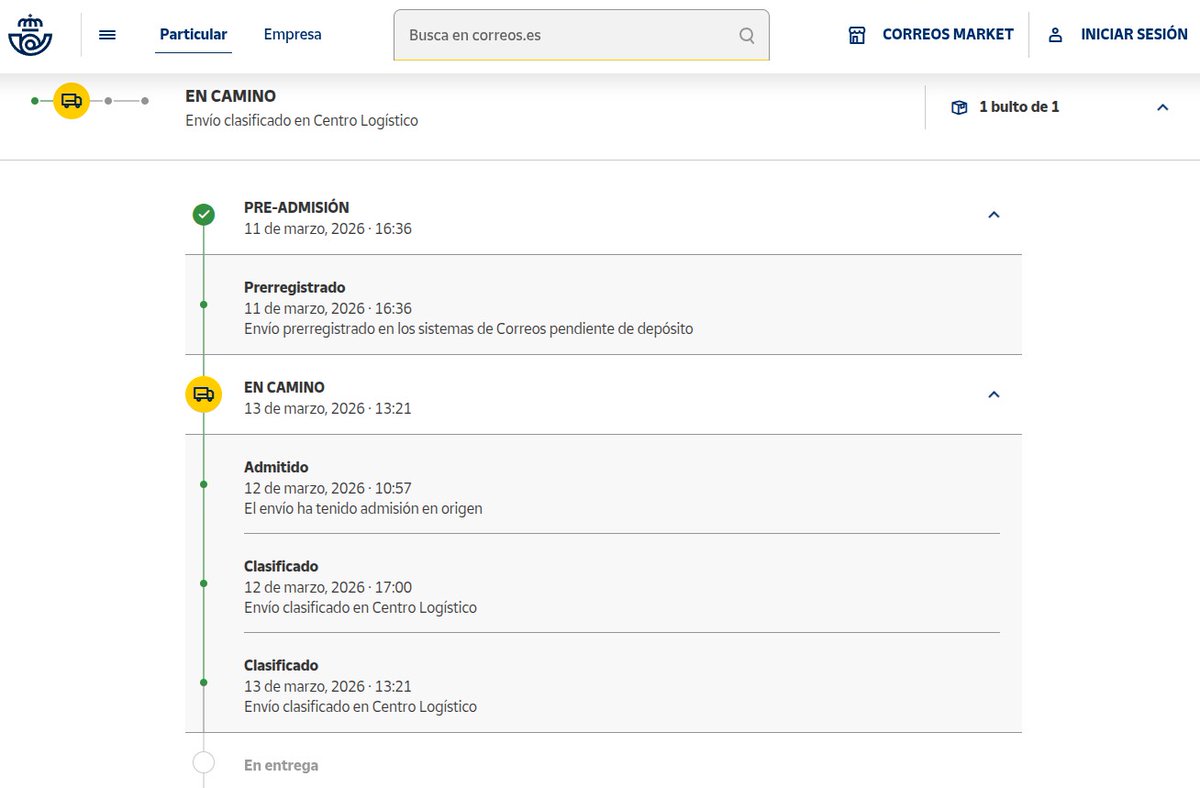Select the Admitido event title
Image resolution: width=1200 pixels, height=788 pixels.
click(276, 467)
